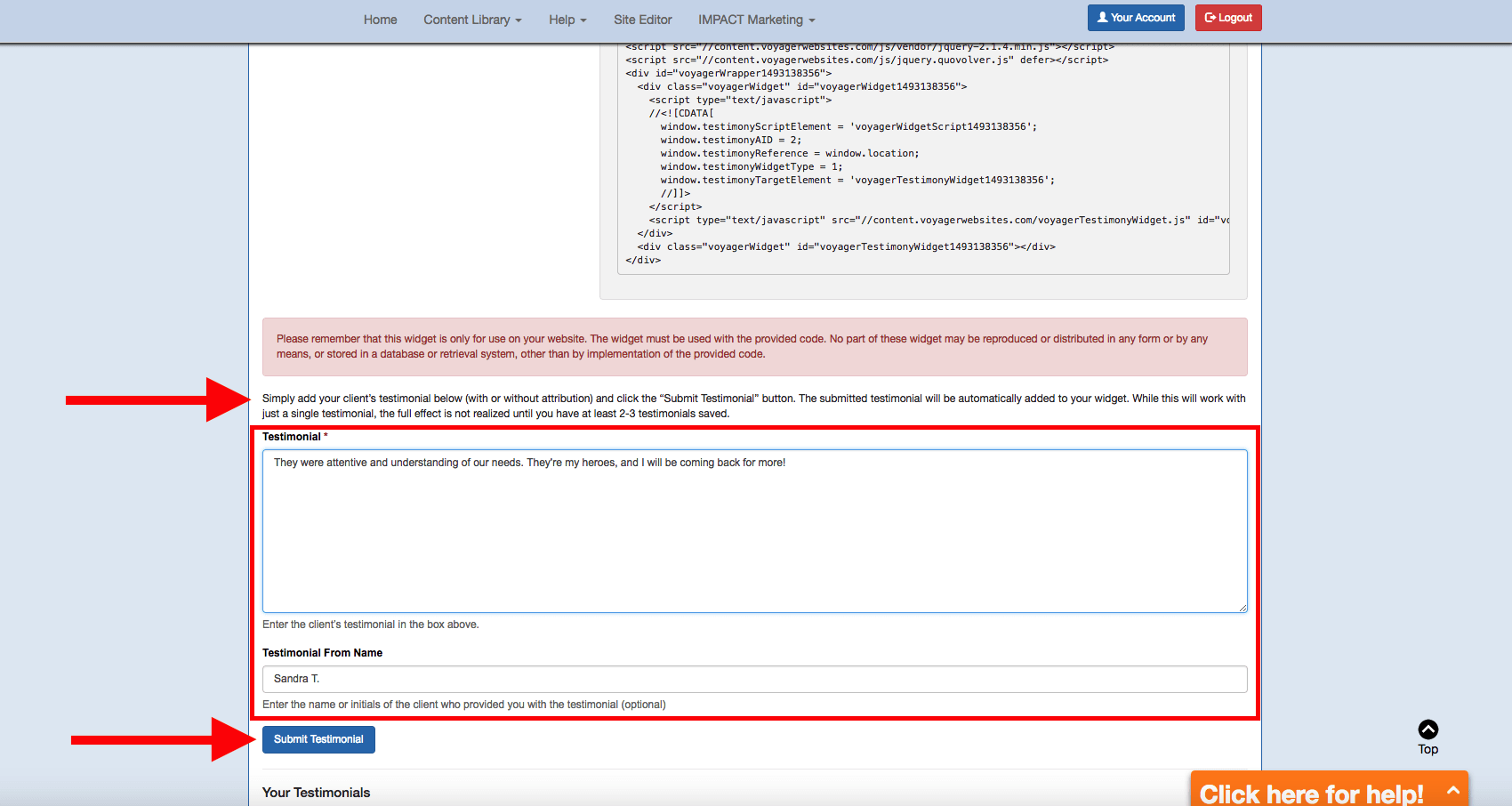The width and height of the screenshot is (1512, 806).
Task: Click the 'Testimonial From Name' label
Action: (322, 653)
